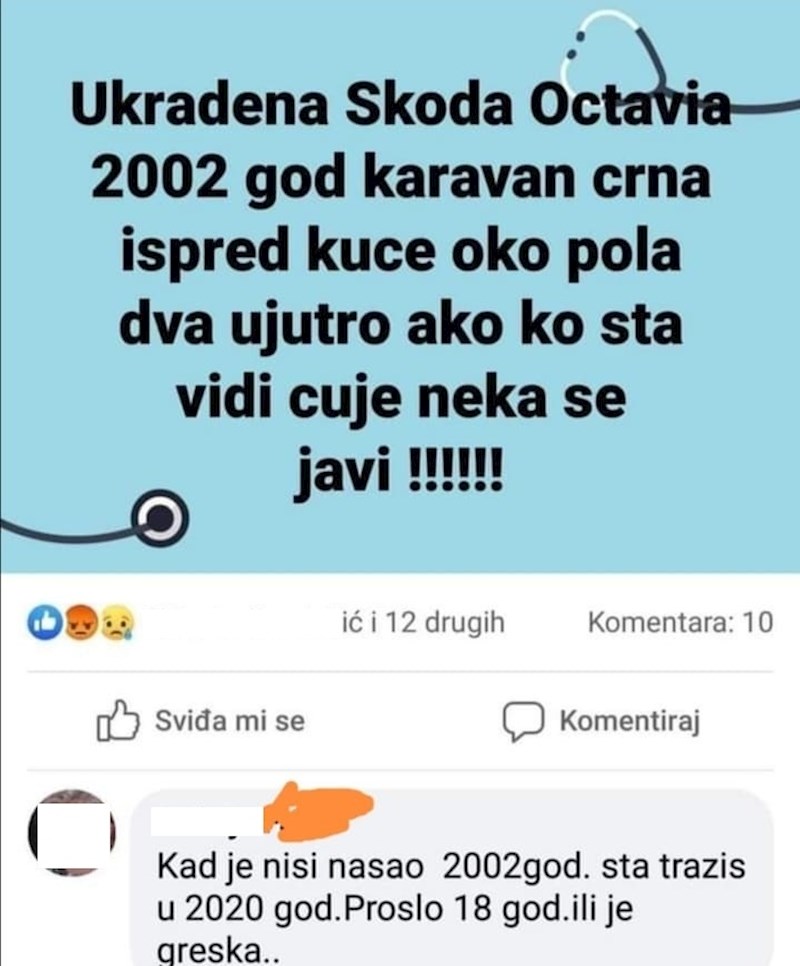Click the 'Ukradena Skoda Octavia' headline text

tap(400, 105)
